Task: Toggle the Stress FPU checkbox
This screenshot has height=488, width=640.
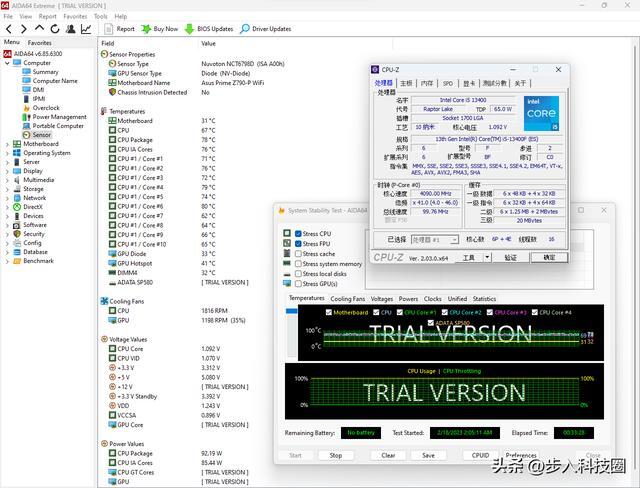Action: pos(298,244)
